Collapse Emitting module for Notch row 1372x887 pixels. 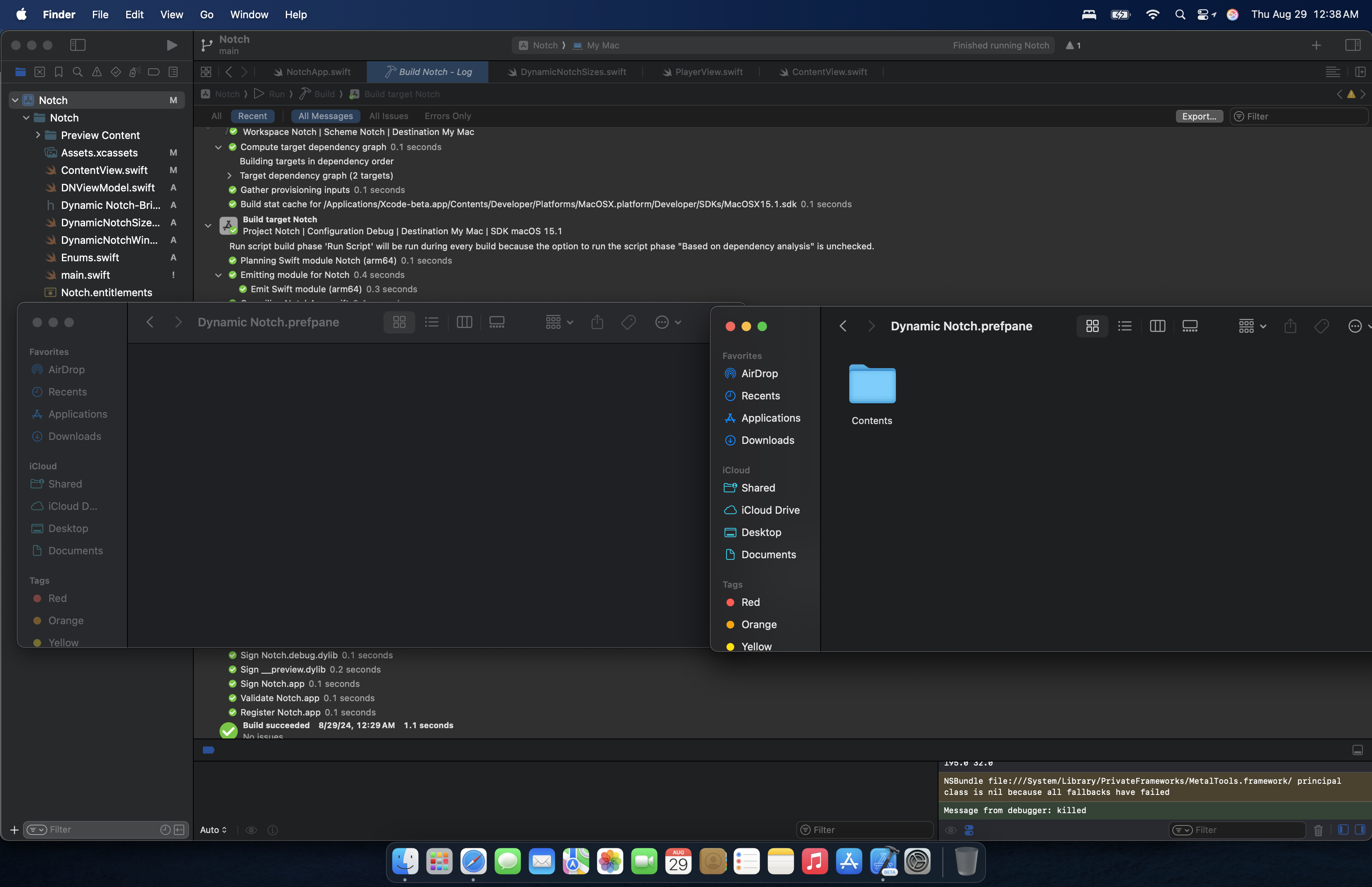coord(218,275)
